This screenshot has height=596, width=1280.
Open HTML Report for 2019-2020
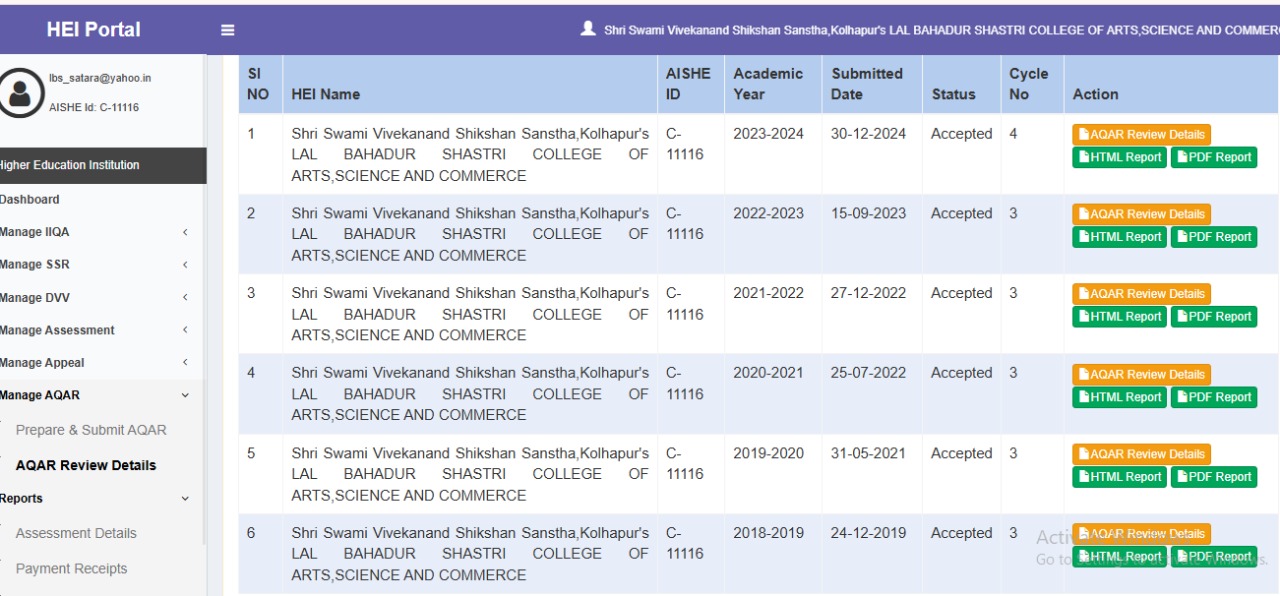[x=1119, y=477]
